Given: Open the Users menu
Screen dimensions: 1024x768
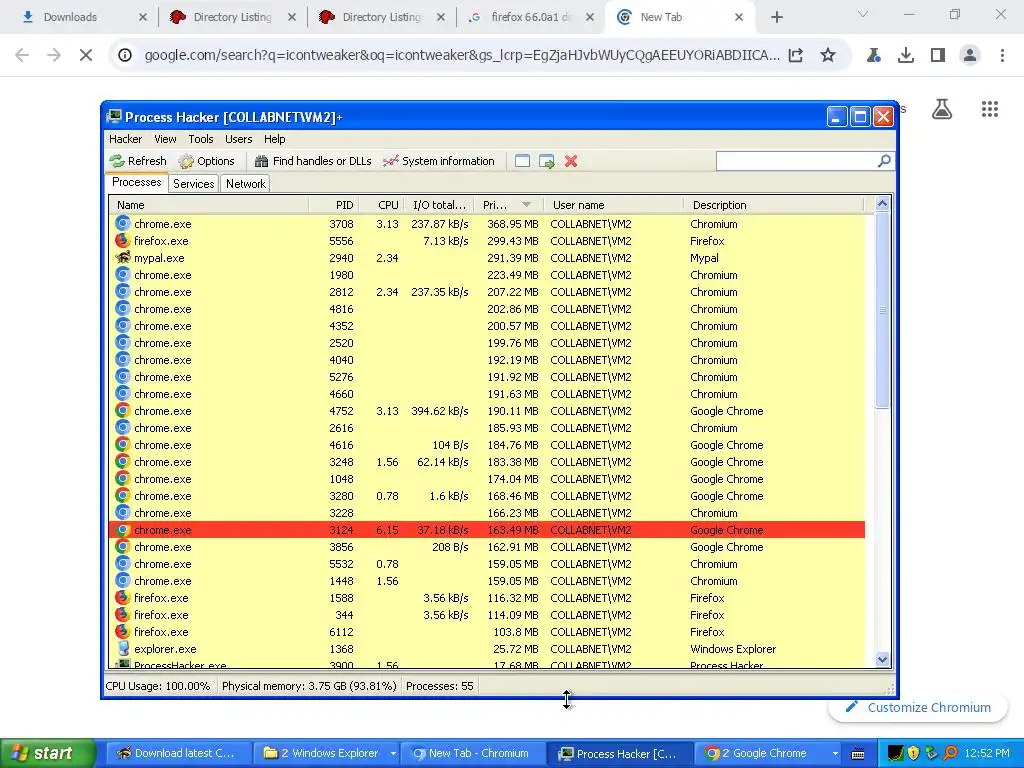Looking at the screenshot, I should 238,139.
